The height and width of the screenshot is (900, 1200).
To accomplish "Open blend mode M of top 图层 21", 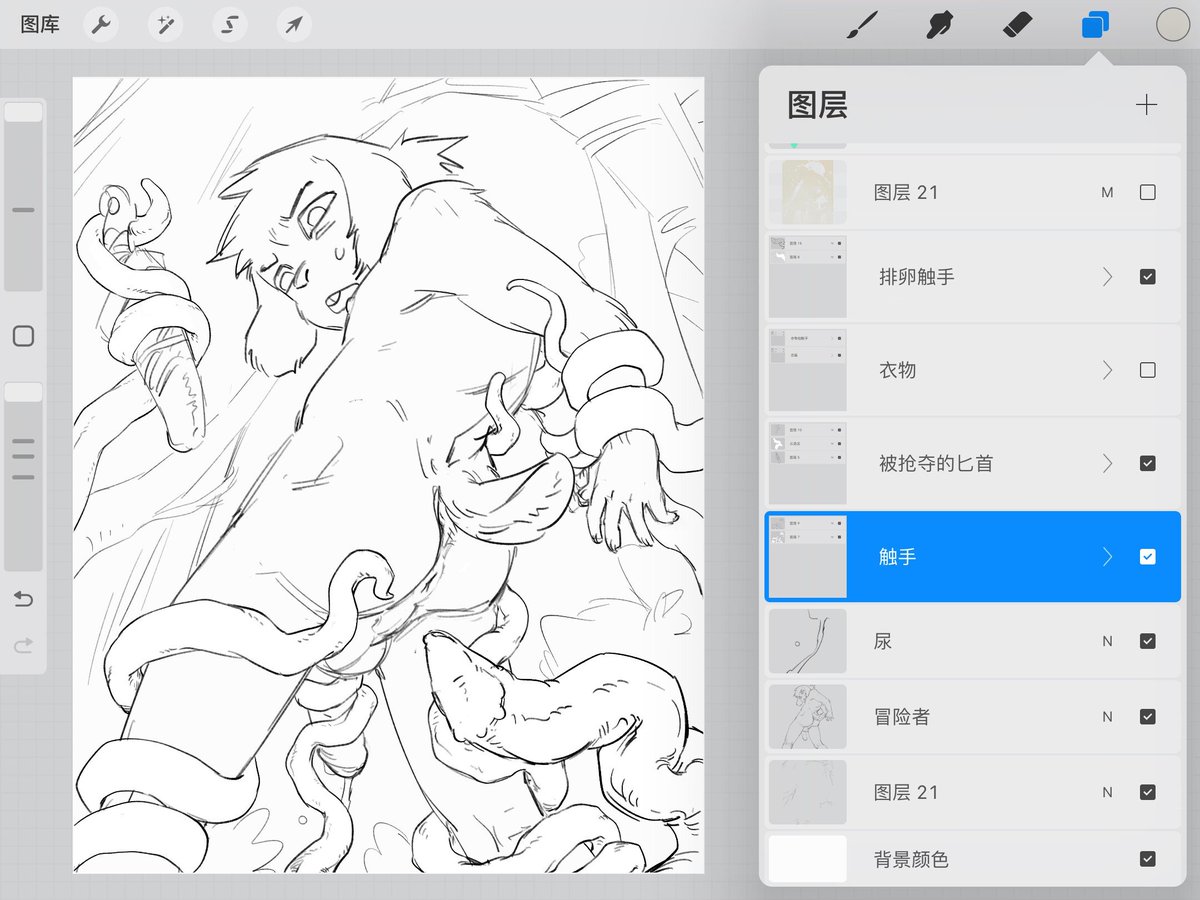I will tap(1107, 192).
